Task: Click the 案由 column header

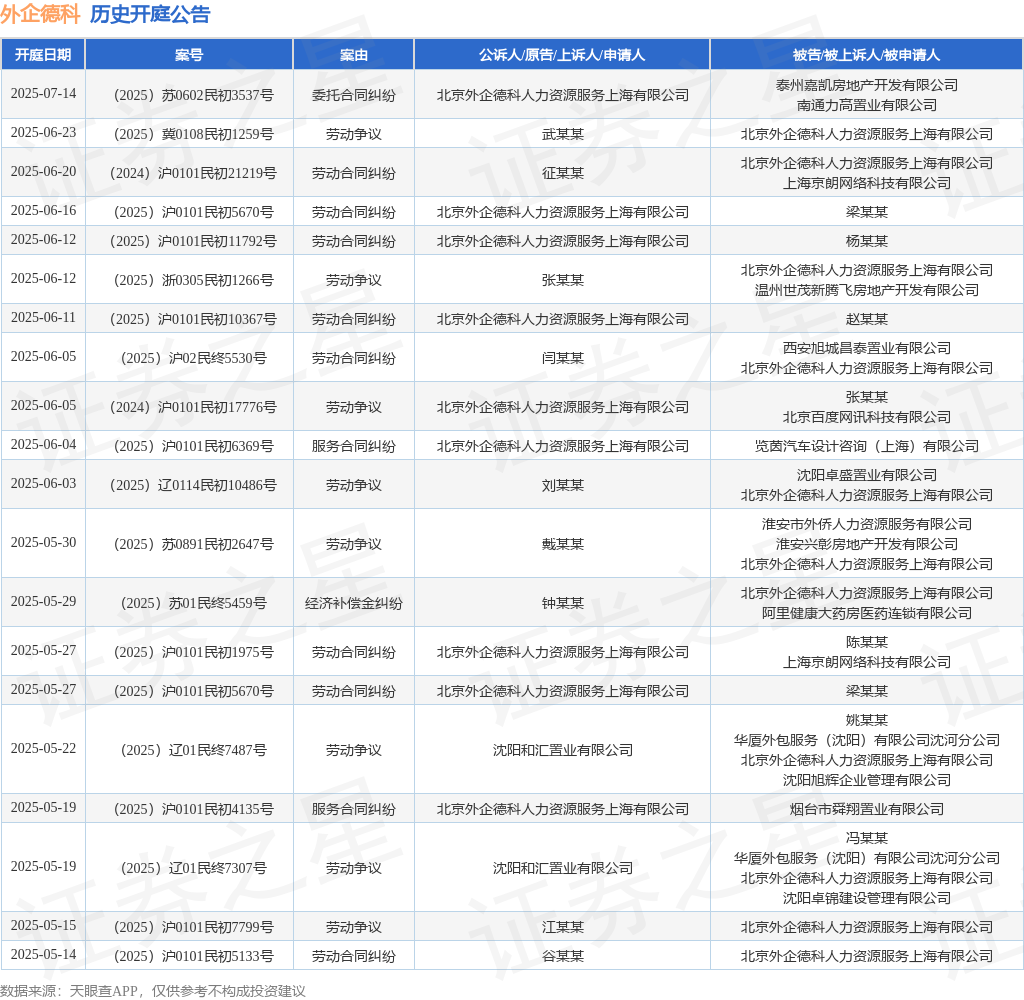Action: tap(353, 55)
